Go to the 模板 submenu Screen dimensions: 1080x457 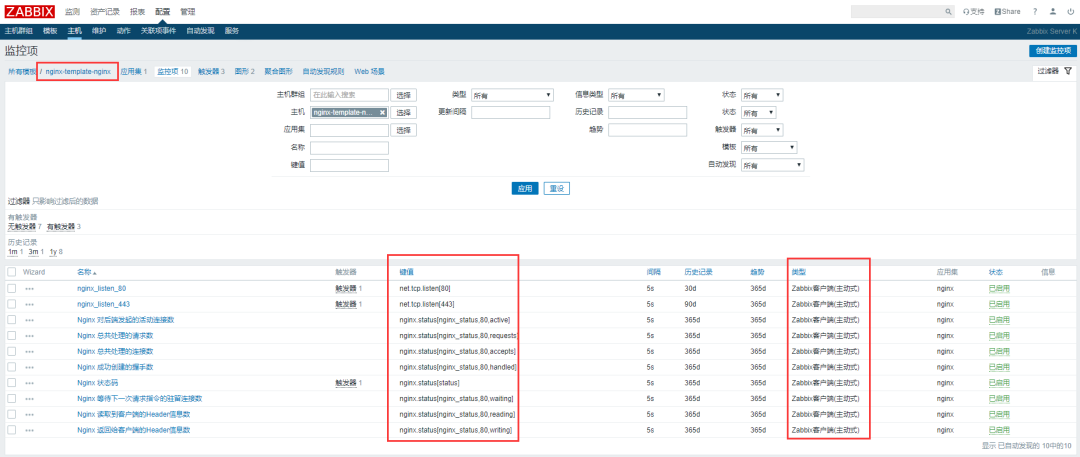(x=50, y=31)
